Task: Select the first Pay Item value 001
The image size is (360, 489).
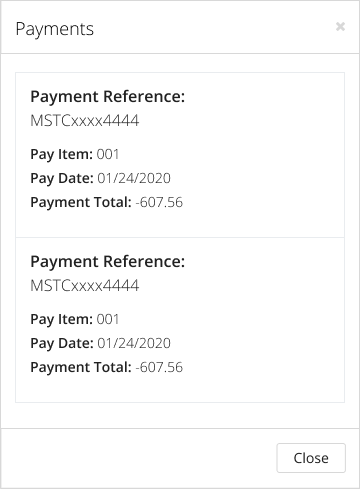Action: (x=108, y=154)
